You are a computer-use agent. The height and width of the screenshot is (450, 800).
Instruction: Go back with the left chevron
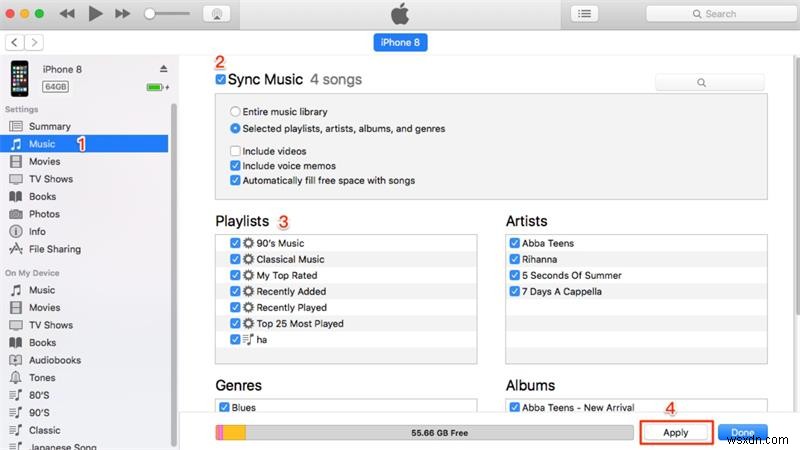click(x=15, y=42)
